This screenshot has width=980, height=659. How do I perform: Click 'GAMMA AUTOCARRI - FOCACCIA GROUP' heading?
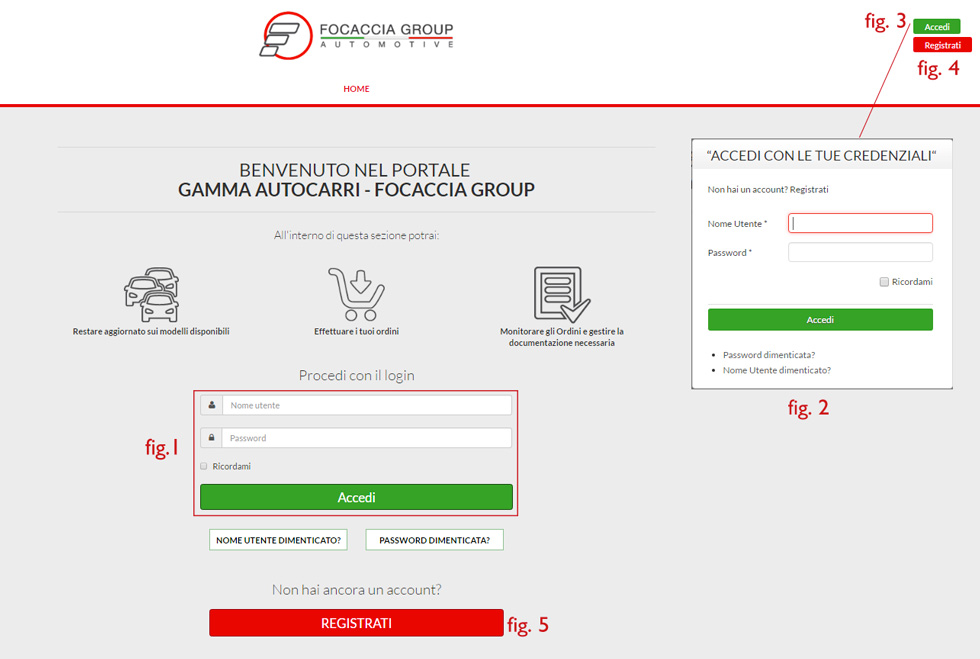click(356, 189)
